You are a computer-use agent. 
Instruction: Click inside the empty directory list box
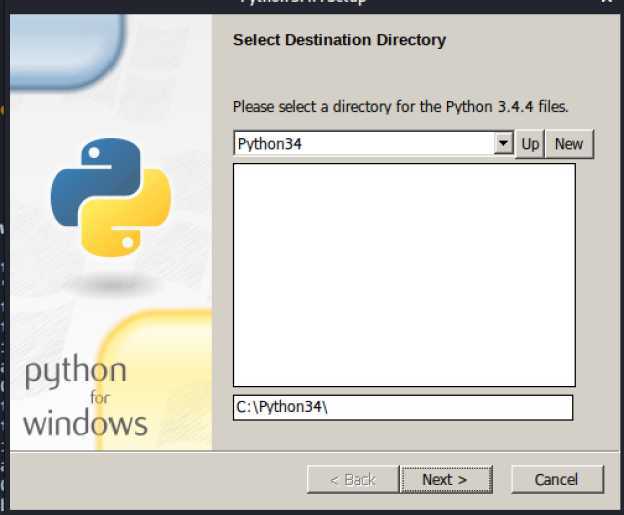(404, 275)
